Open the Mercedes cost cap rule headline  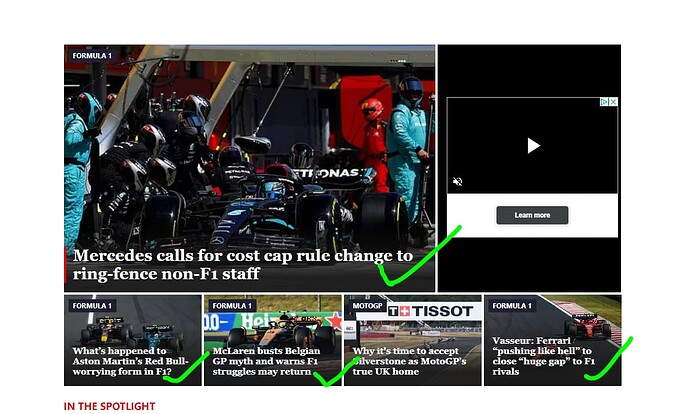pyautogui.click(x=243, y=265)
